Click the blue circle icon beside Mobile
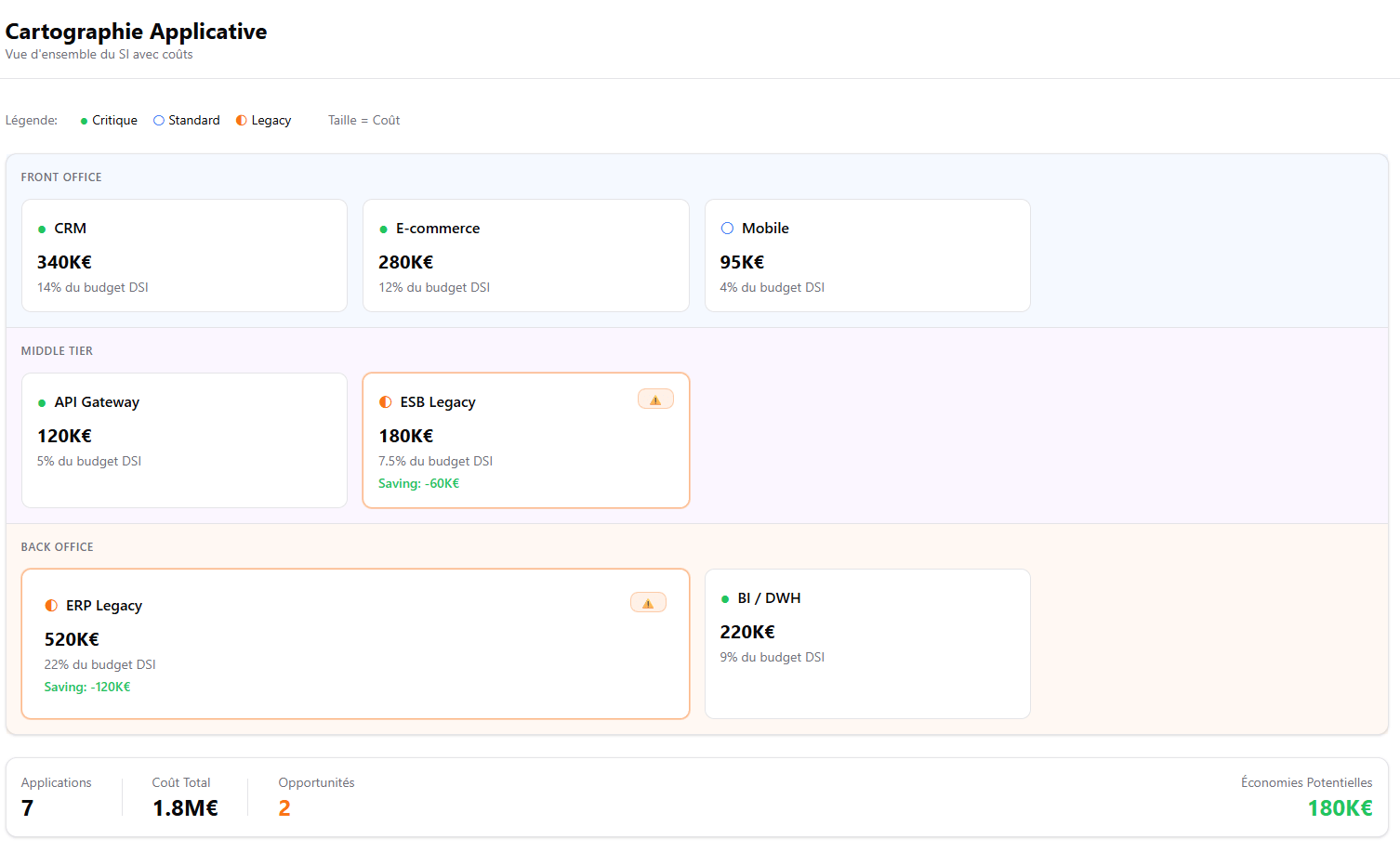Image resolution: width=1400 pixels, height=852 pixels. (727, 229)
